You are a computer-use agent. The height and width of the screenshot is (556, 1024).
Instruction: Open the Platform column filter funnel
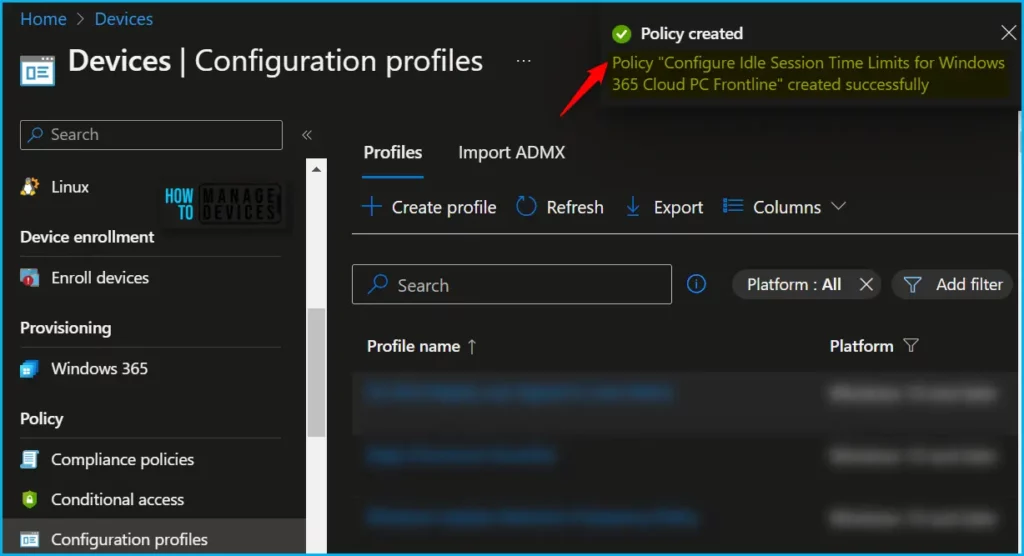[911, 346]
